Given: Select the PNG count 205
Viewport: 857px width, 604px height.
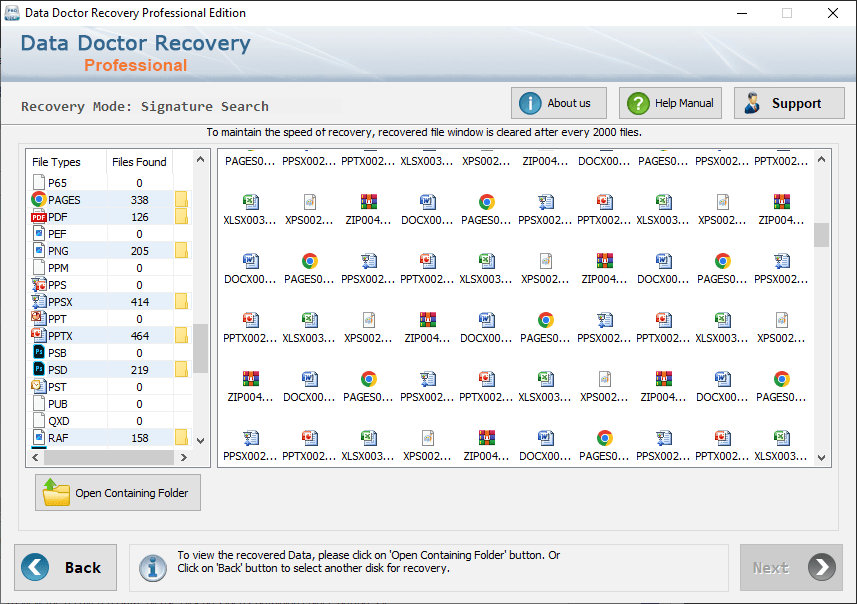Looking at the screenshot, I should [x=139, y=251].
